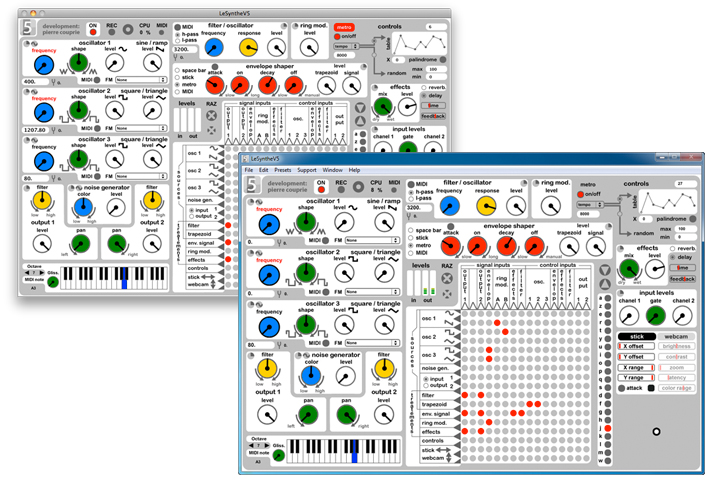The image size is (708, 480).
Task: Toggle metro on/off red light in front window
Action: [581, 195]
